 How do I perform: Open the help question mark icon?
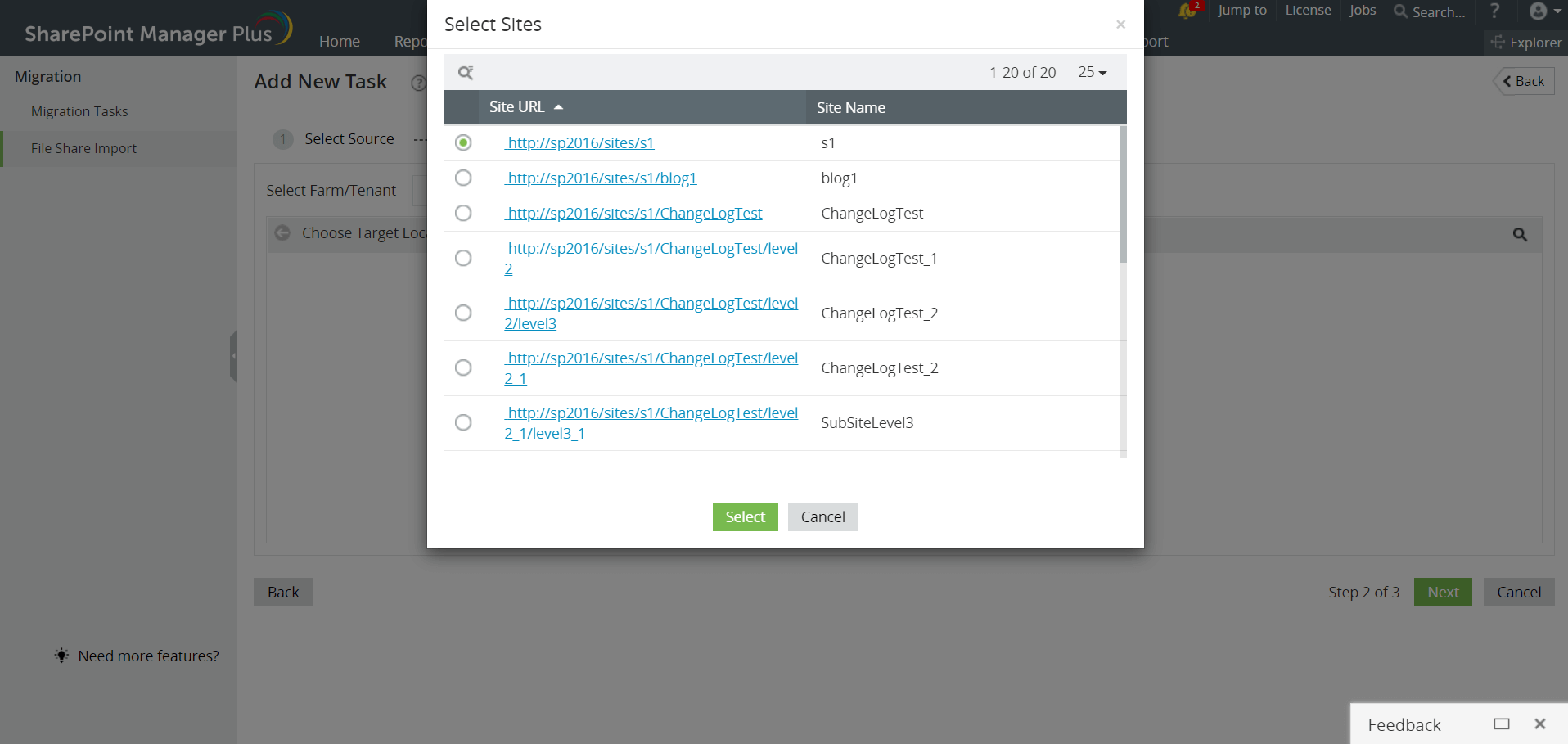pyautogui.click(x=1494, y=11)
